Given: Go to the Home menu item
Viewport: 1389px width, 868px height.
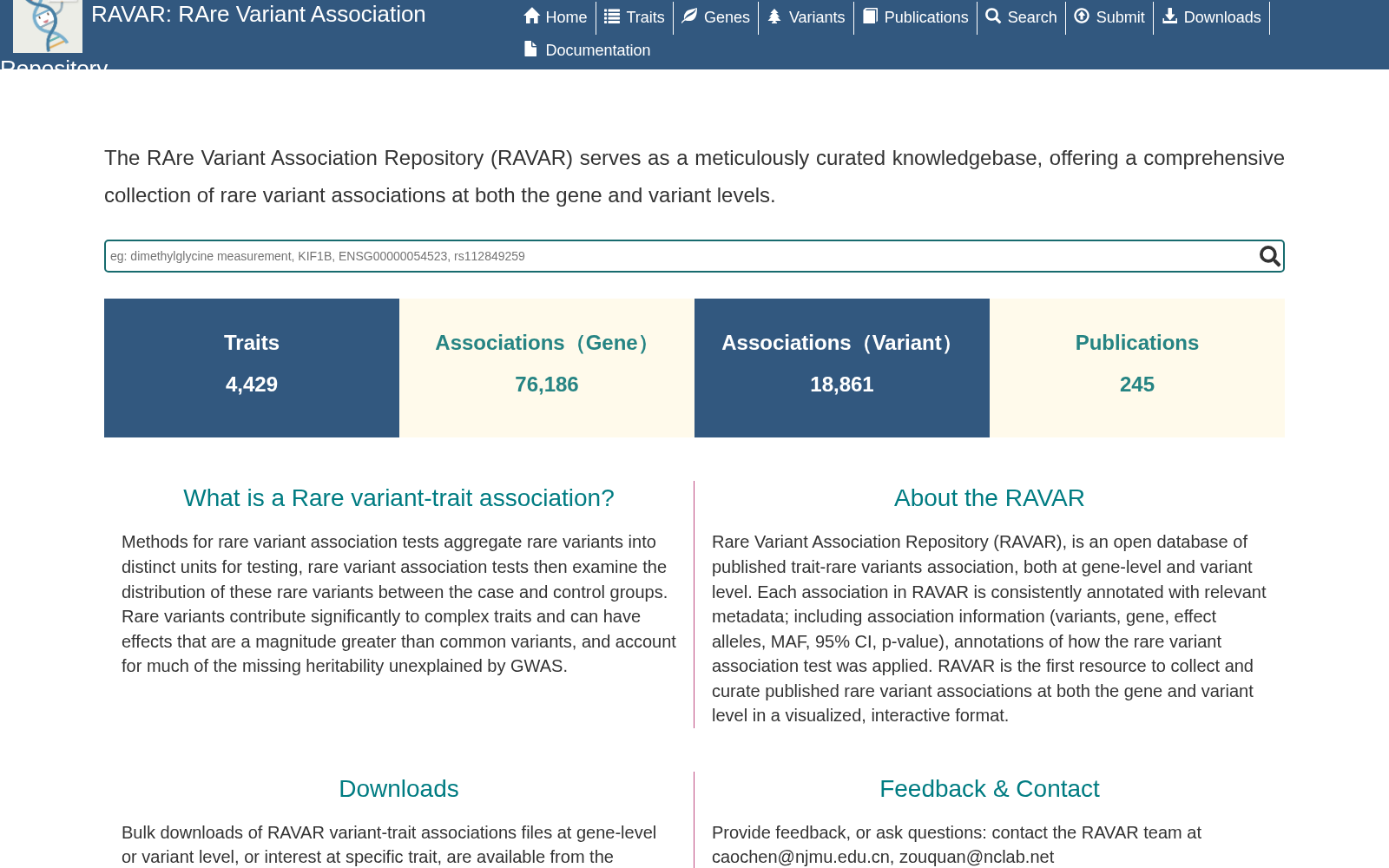Looking at the screenshot, I should click(556, 17).
